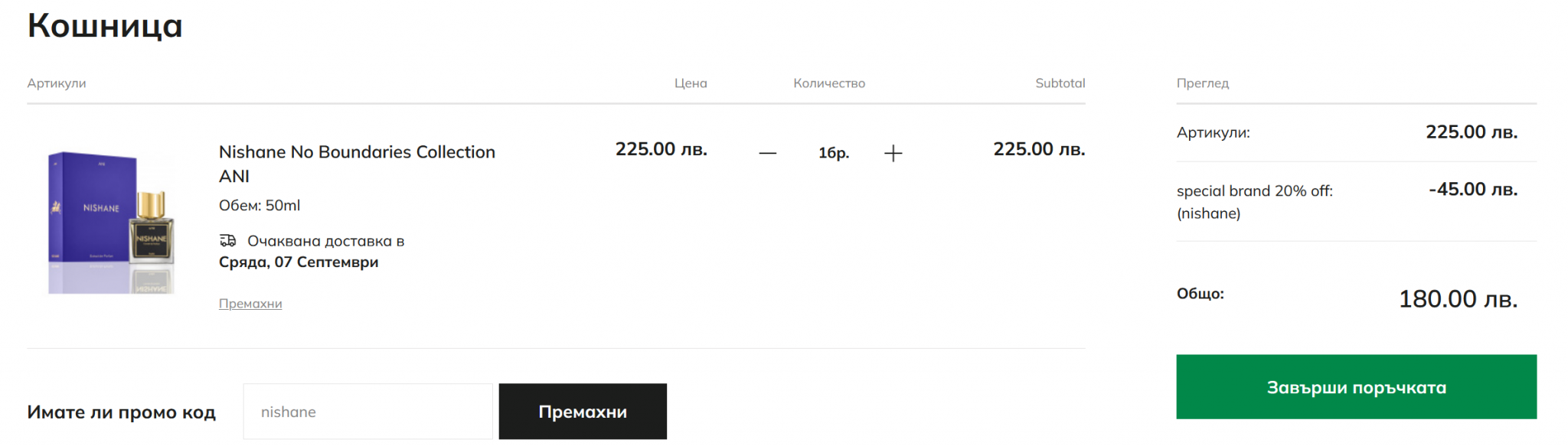
Task: Click the Сряда, 07 Септември delivery date
Action: click(x=299, y=262)
